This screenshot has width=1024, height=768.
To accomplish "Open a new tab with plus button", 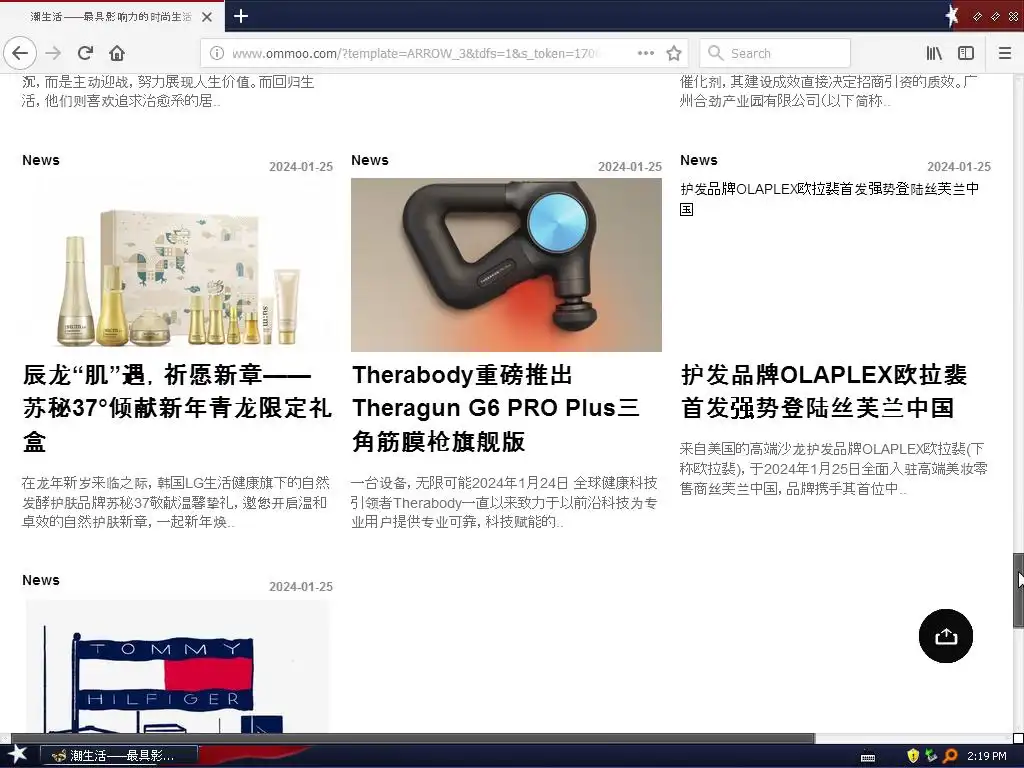I will coord(240,16).
